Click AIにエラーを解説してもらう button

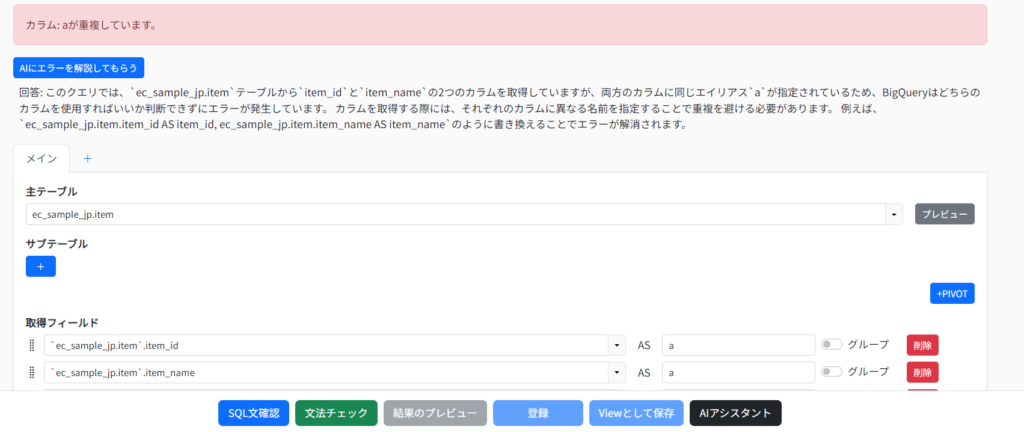pyautogui.click(x=79, y=68)
